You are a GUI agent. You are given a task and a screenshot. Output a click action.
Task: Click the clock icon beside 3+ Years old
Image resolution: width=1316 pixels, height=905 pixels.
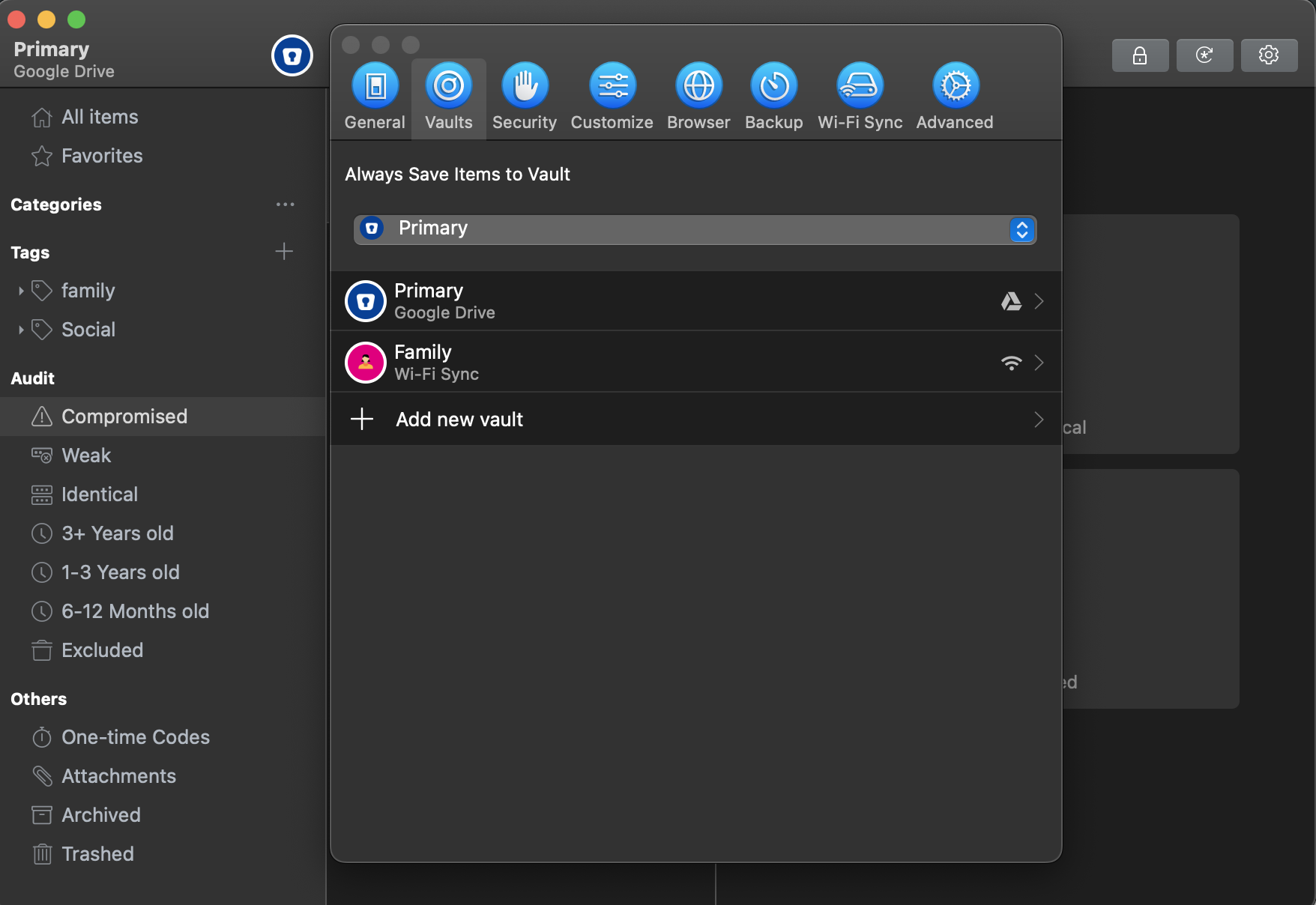pos(42,533)
